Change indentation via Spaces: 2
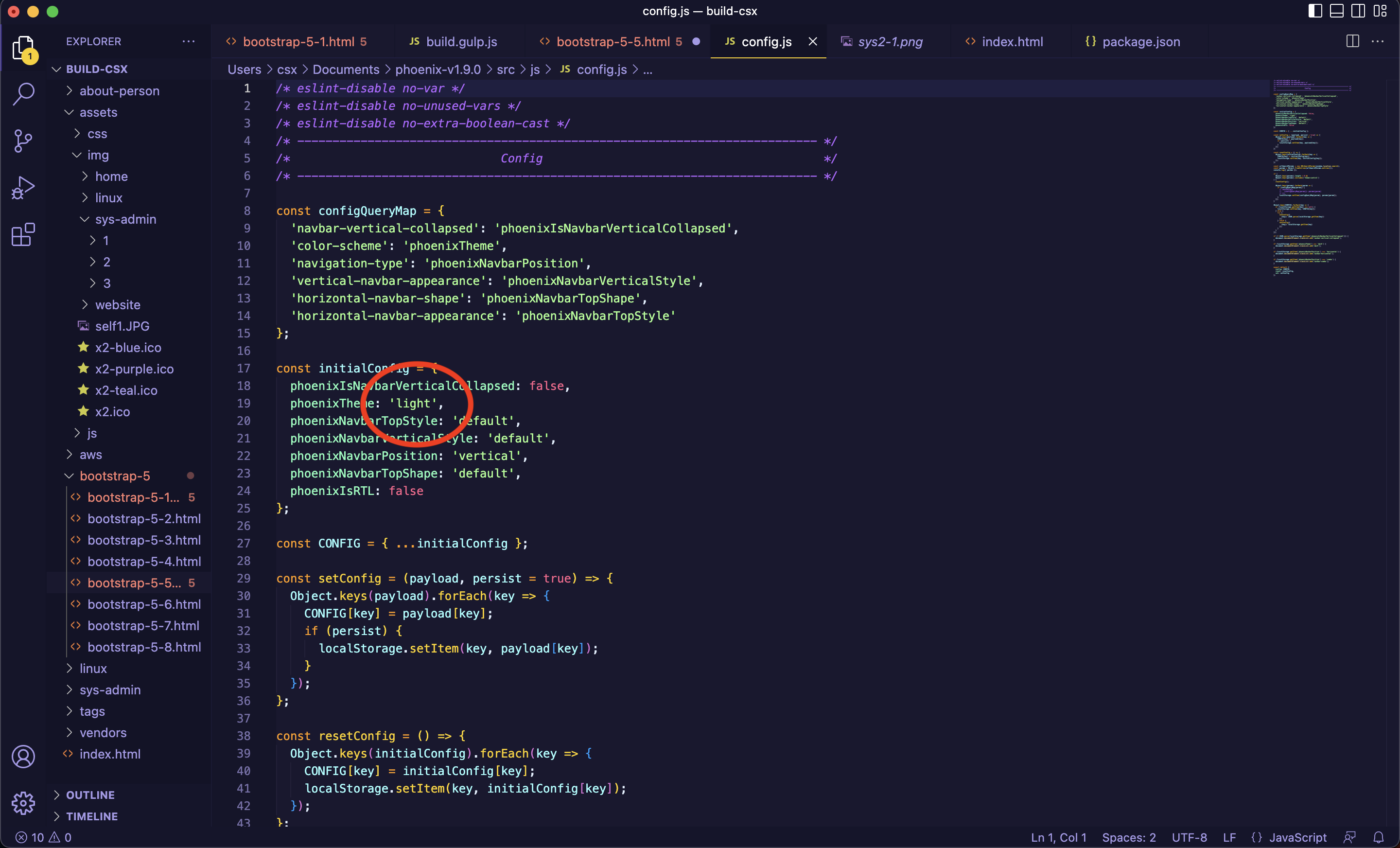 pyautogui.click(x=1128, y=837)
